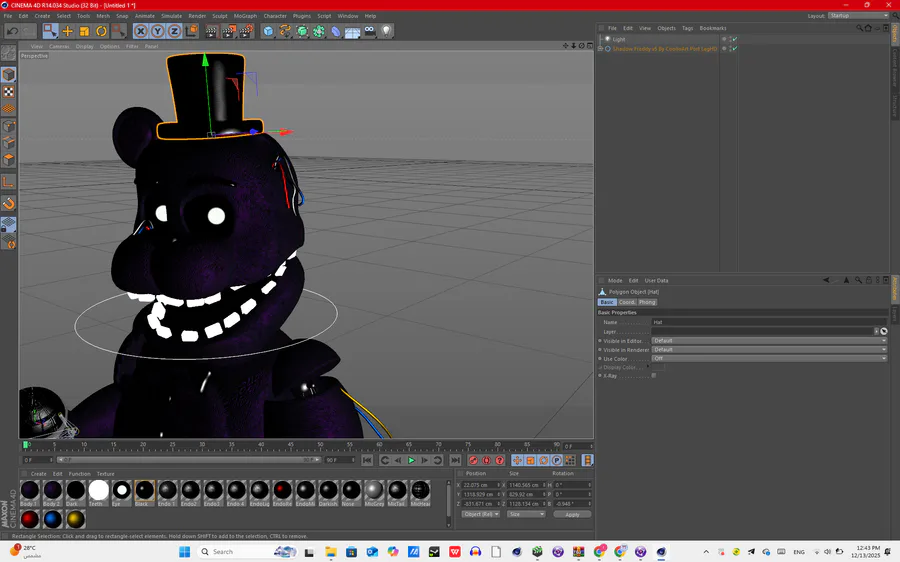Open Visible in Editor dropdown
This screenshot has width=900, height=562.
point(770,340)
